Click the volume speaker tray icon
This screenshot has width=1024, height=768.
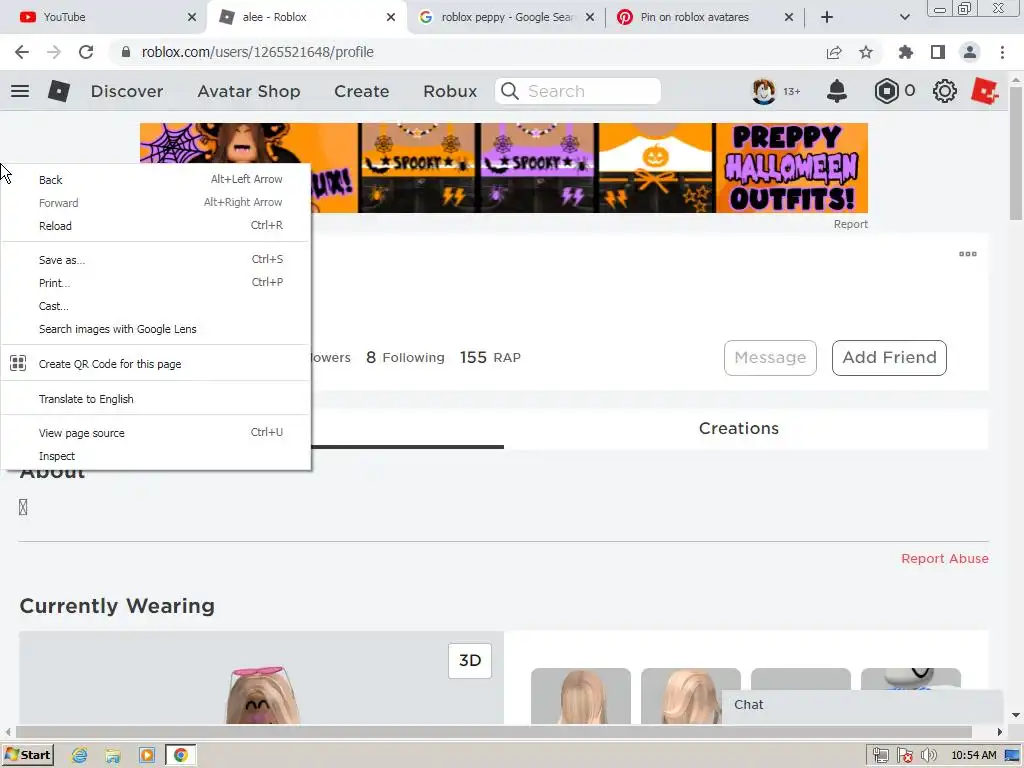click(929, 756)
